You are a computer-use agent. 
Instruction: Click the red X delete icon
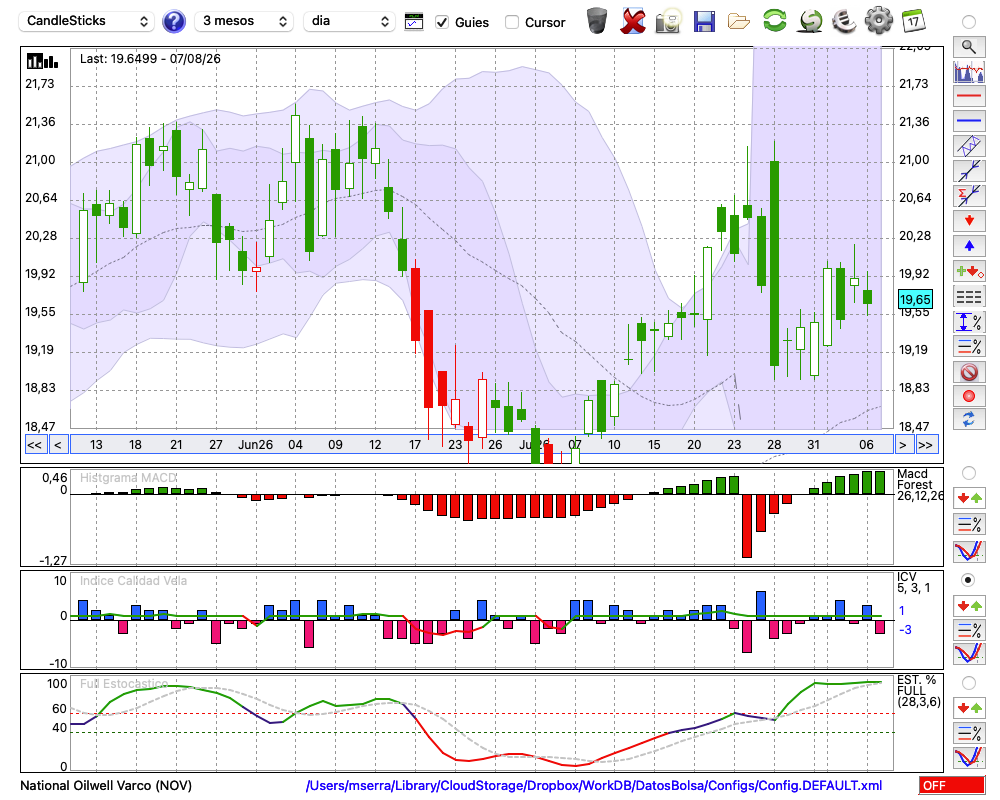pyautogui.click(x=632, y=21)
